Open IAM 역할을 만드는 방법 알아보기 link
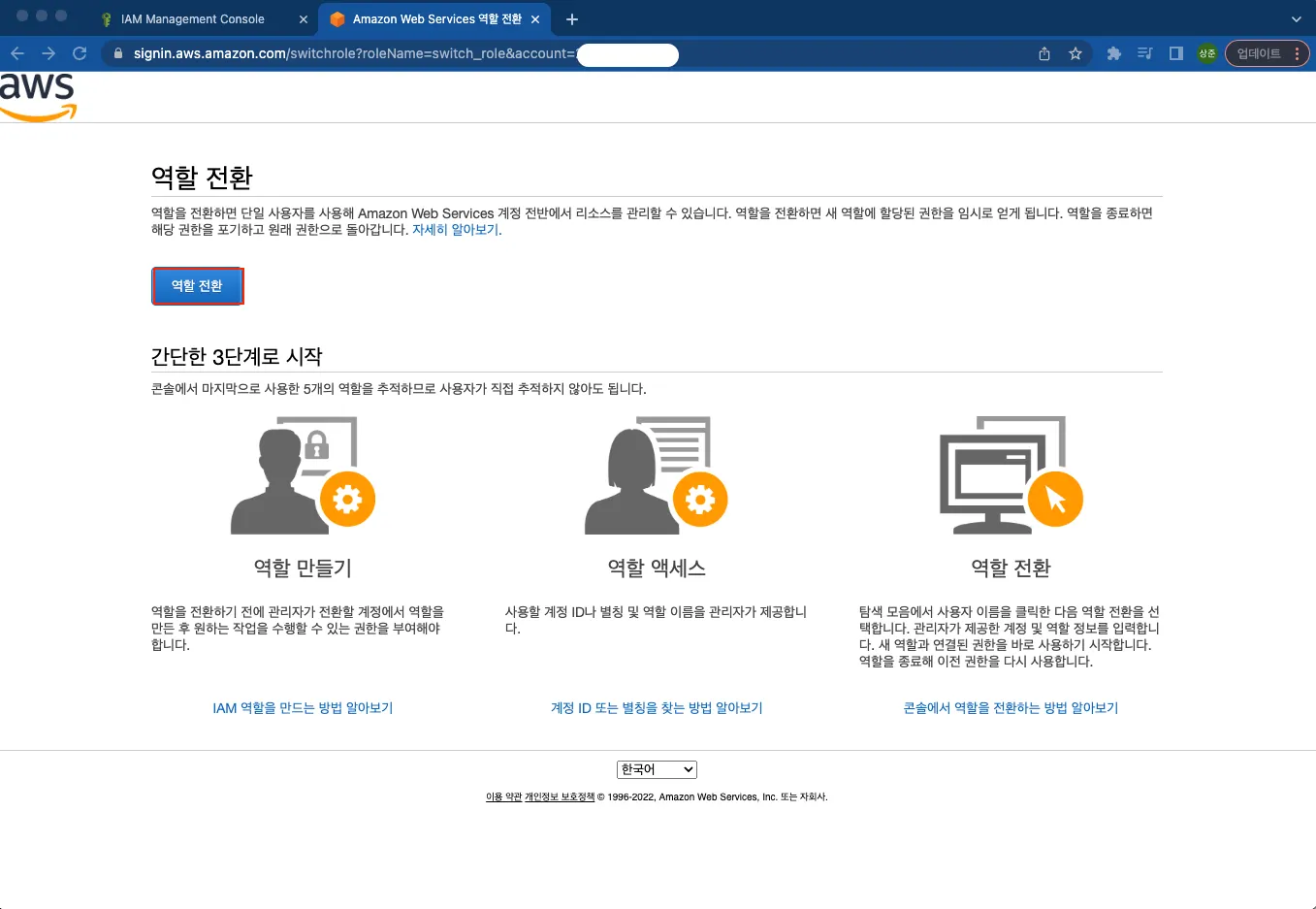This screenshot has width=1316, height=909. point(303,708)
